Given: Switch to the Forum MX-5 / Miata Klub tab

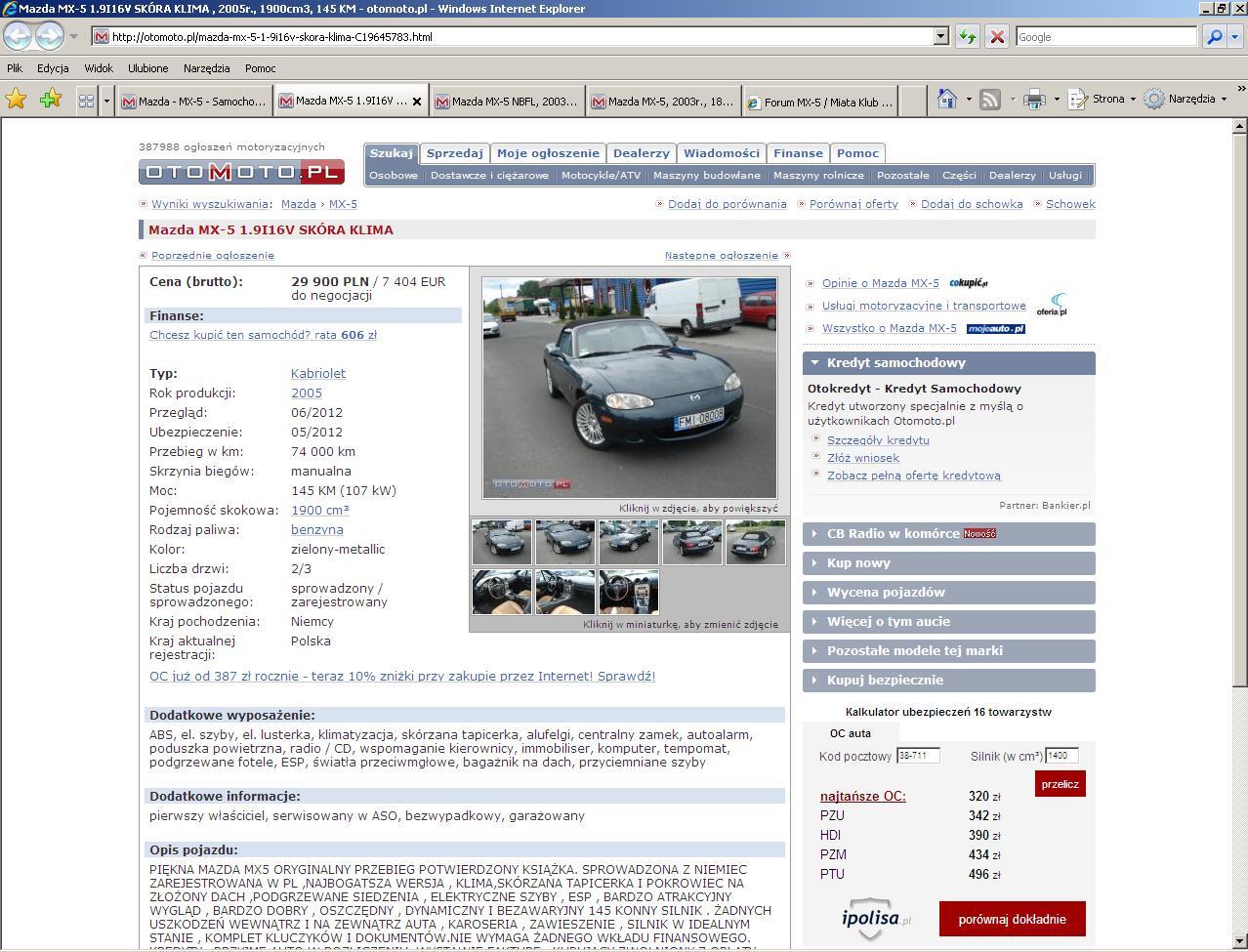Looking at the screenshot, I should point(820,102).
